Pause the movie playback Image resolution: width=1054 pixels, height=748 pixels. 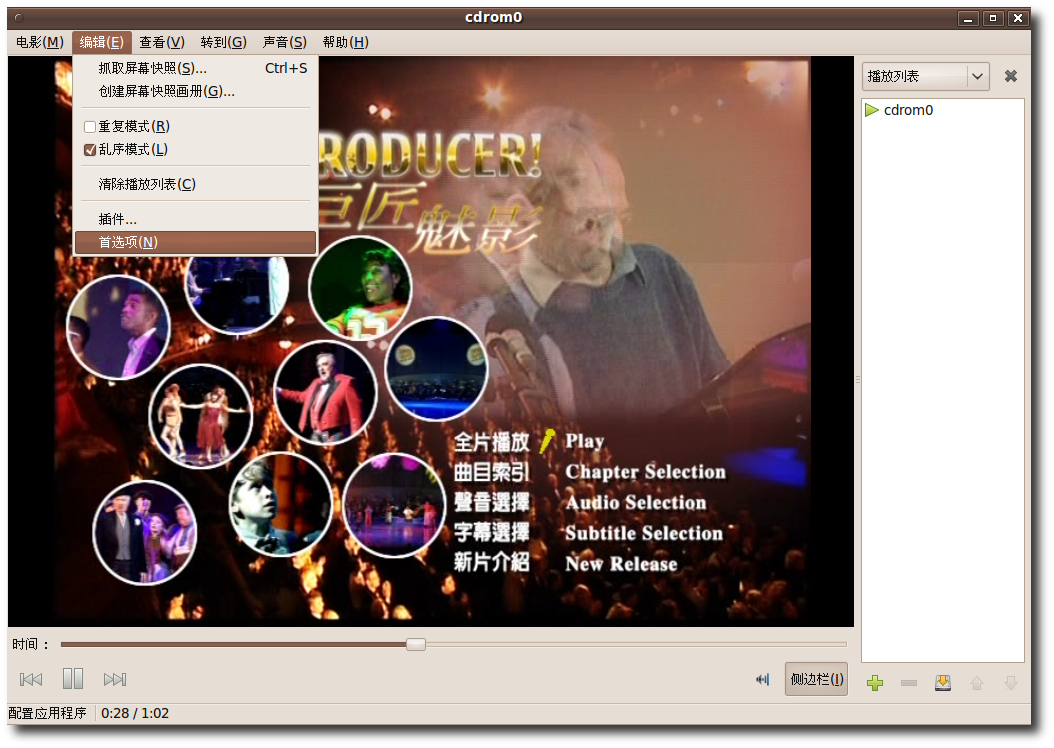click(73, 679)
